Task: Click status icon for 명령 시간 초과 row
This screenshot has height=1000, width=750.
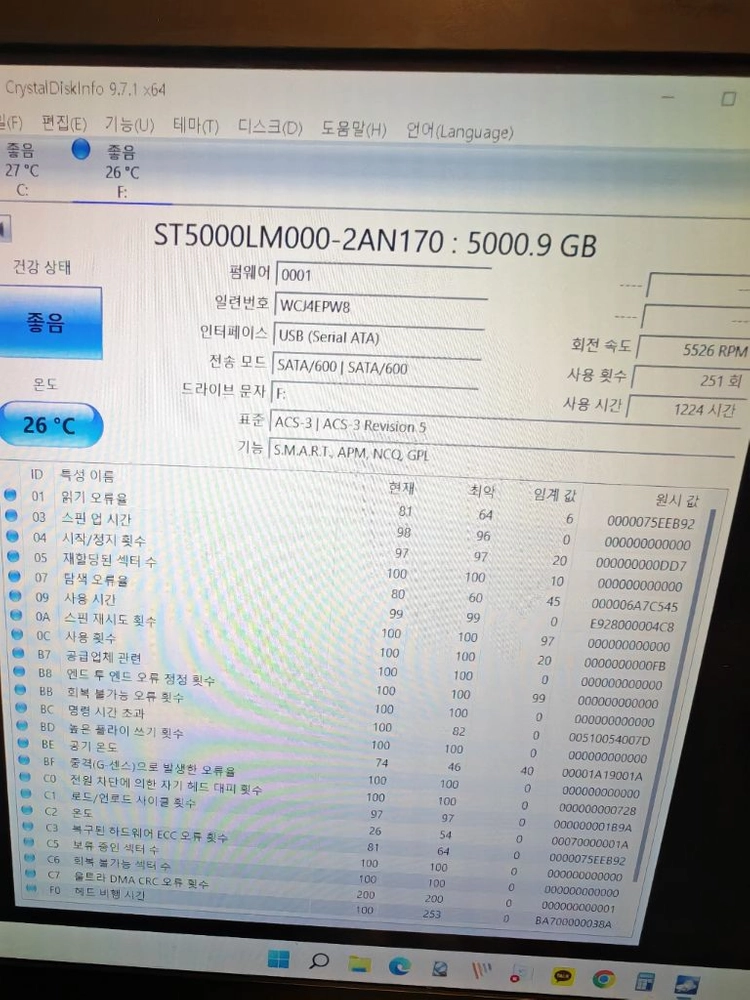Action: (x=22, y=707)
